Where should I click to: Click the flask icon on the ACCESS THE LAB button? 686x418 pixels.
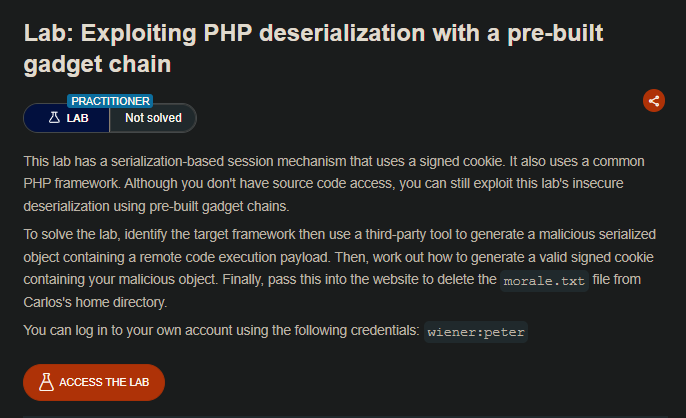point(45,382)
